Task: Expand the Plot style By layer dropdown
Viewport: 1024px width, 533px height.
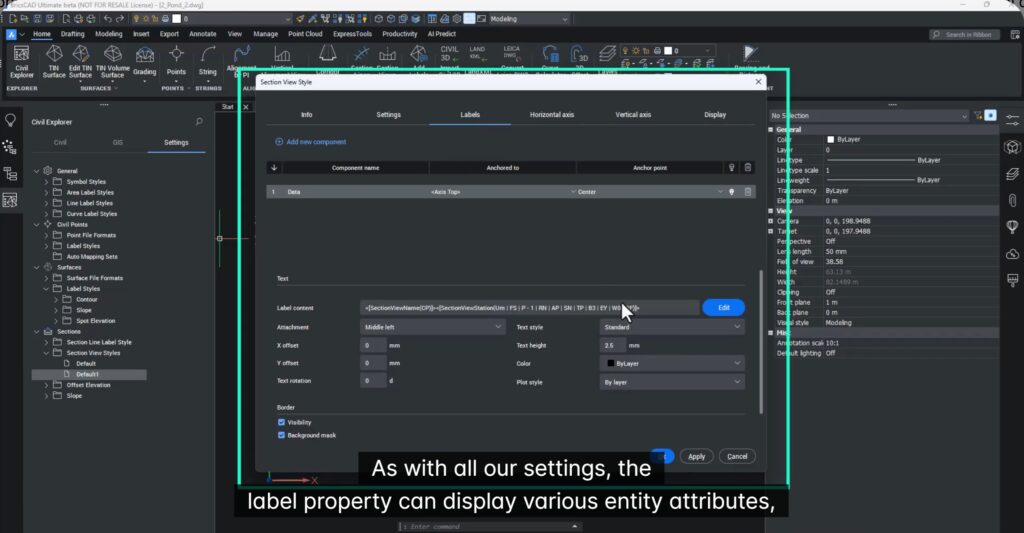Action: pos(672,382)
